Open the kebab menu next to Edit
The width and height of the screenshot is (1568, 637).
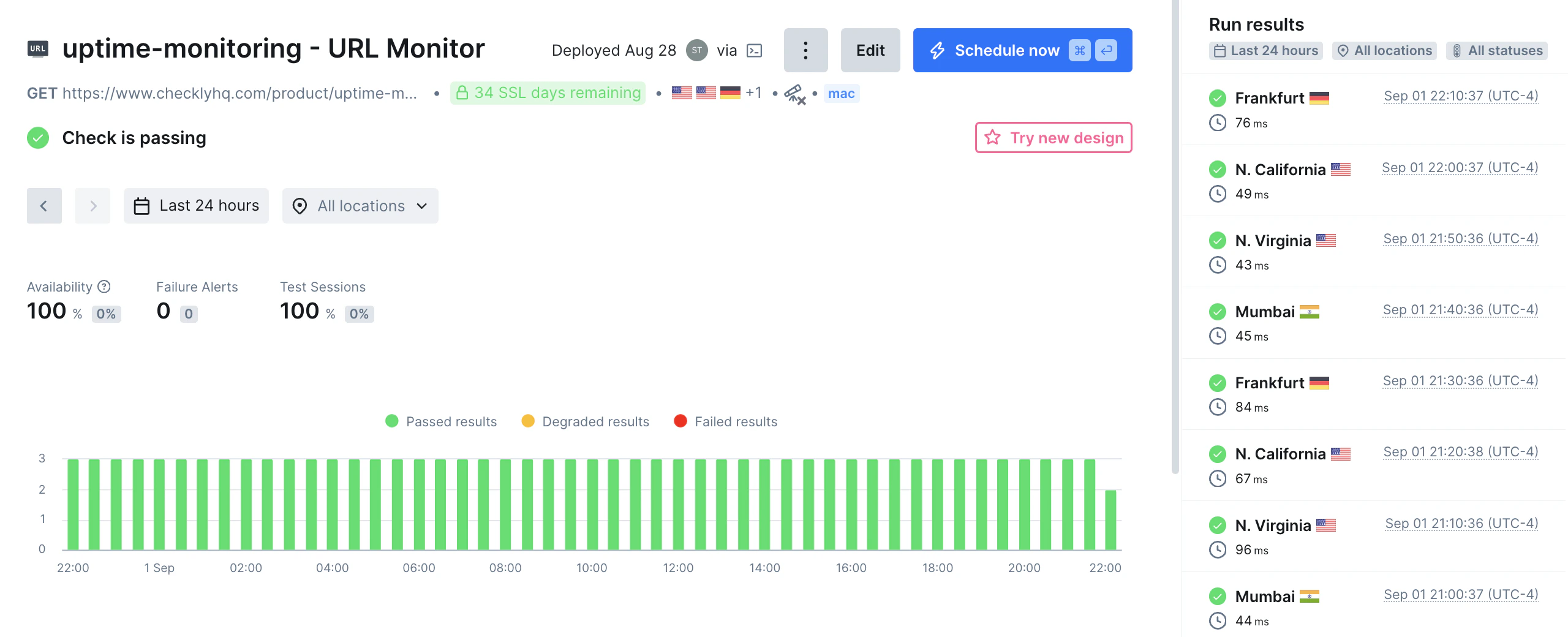click(805, 50)
